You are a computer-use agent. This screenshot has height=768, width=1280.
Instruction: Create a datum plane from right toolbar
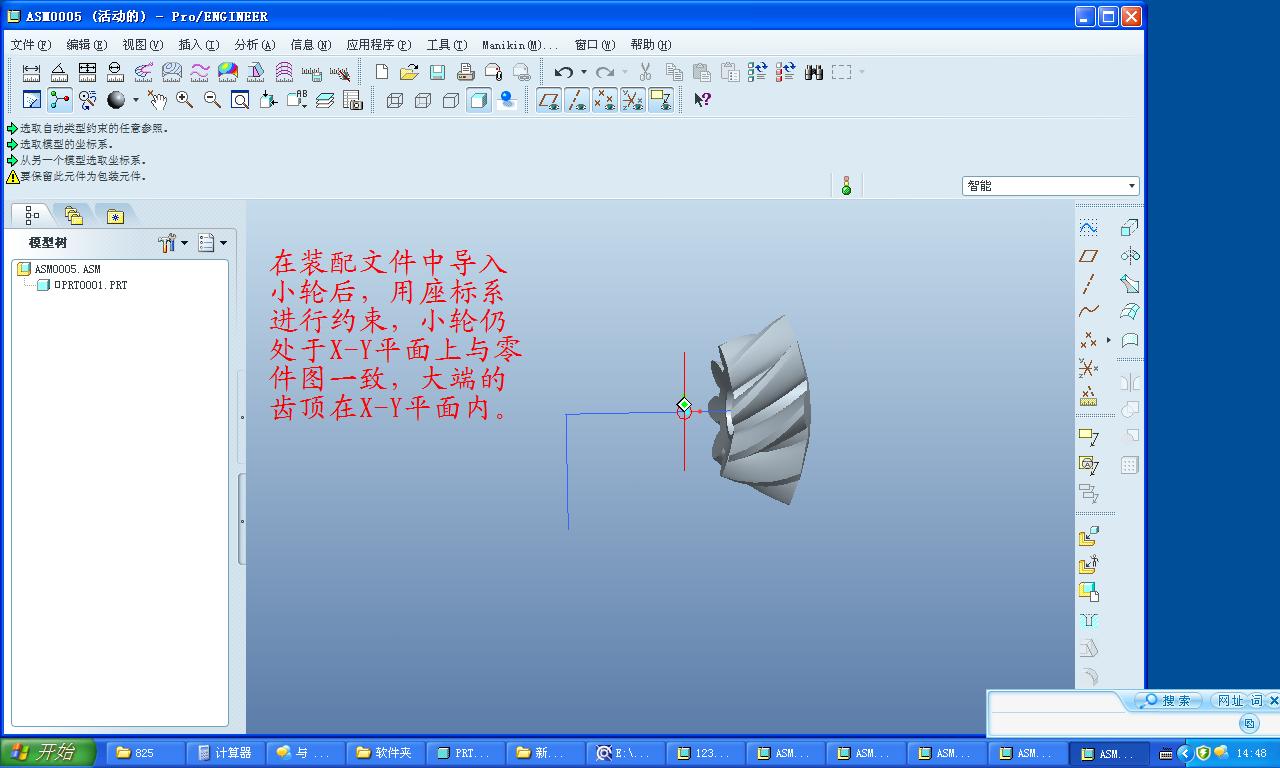pyautogui.click(x=1088, y=256)
